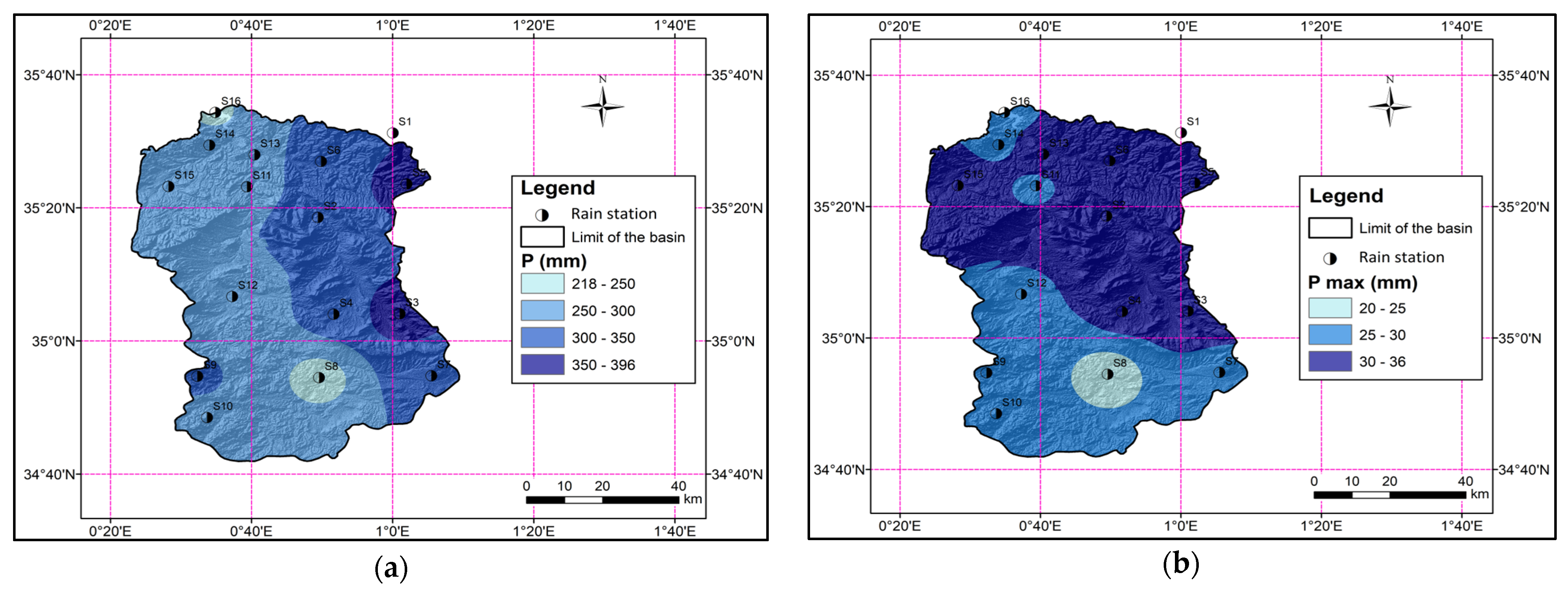Click the scale bar in map a

point(602,499)
